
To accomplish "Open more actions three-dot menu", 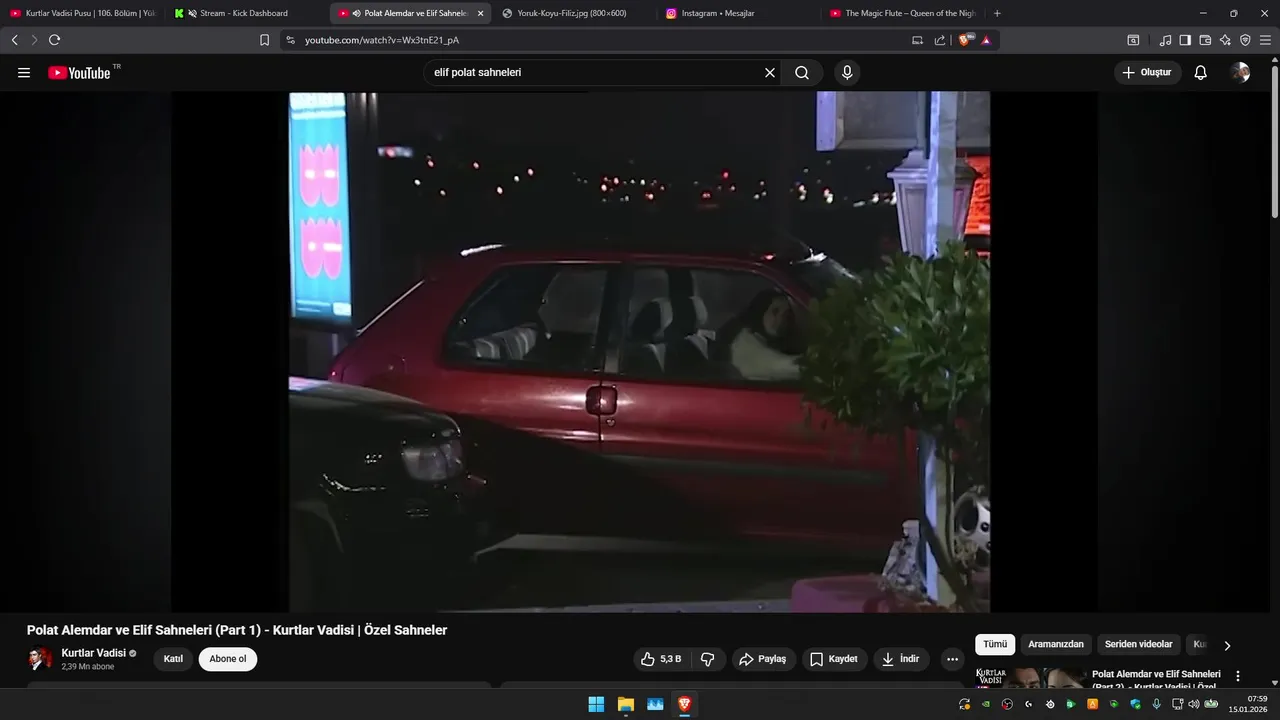I will pyautogui.click(x=952, y=659).
